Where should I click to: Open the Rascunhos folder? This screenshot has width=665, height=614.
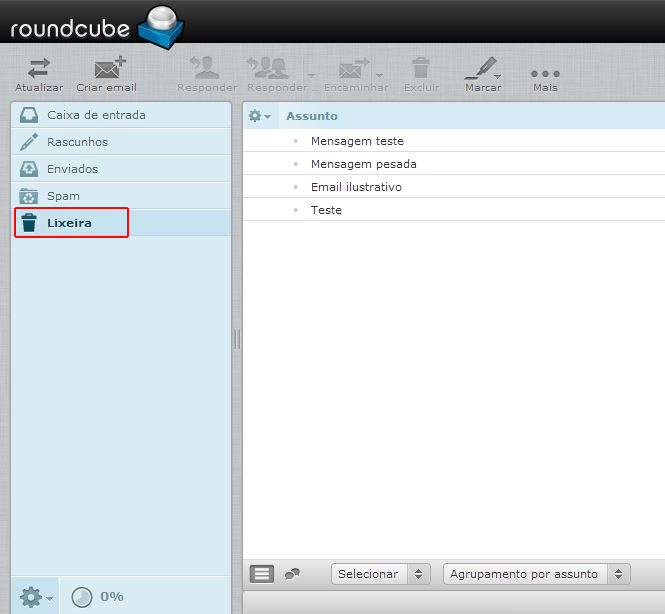click(77, 142)
